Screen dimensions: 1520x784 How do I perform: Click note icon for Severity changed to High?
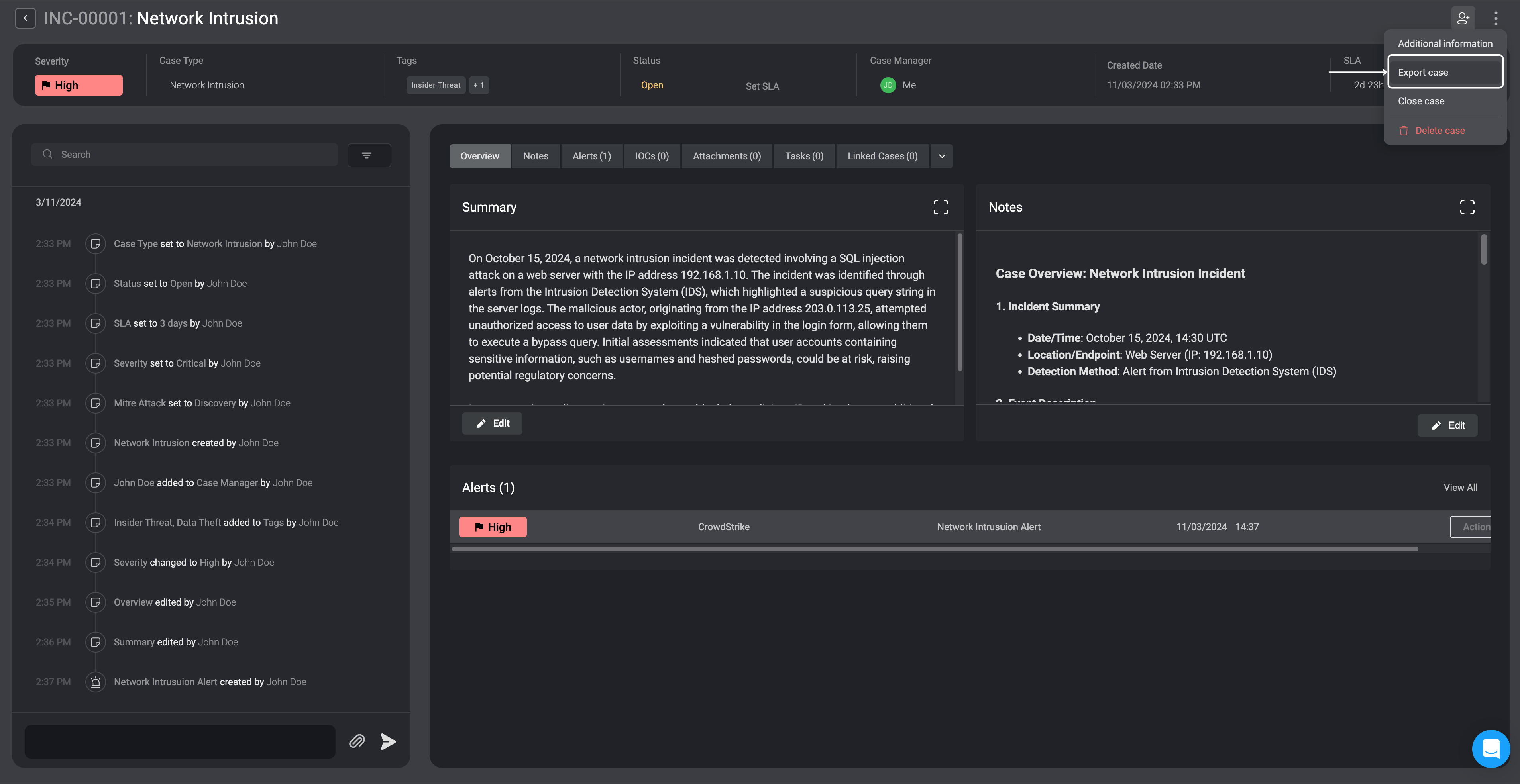click(96, 562)
